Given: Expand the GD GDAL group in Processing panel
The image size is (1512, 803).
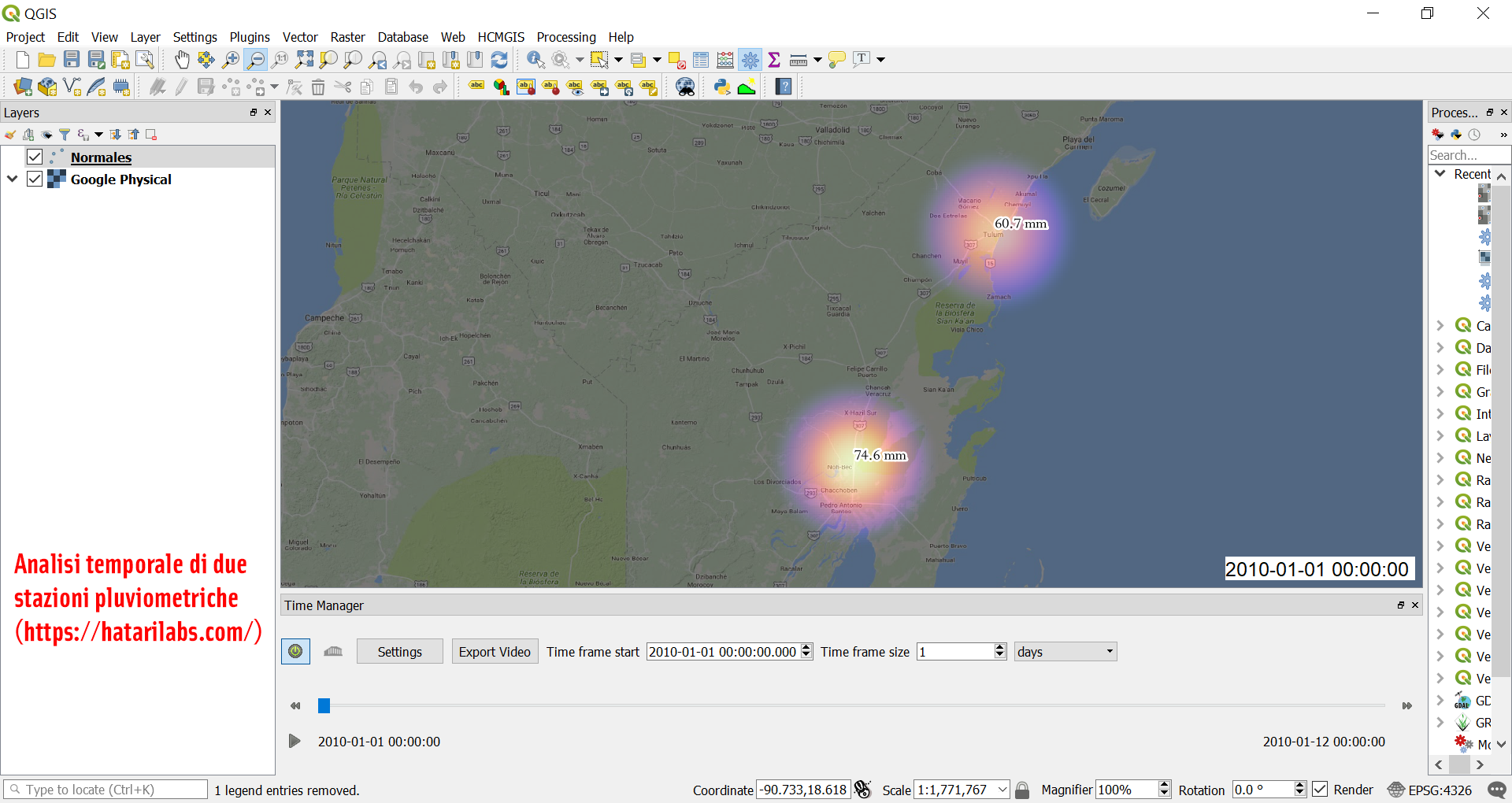Looking at the screenshot, I should pyautogui.click(x=1440, y=700).
